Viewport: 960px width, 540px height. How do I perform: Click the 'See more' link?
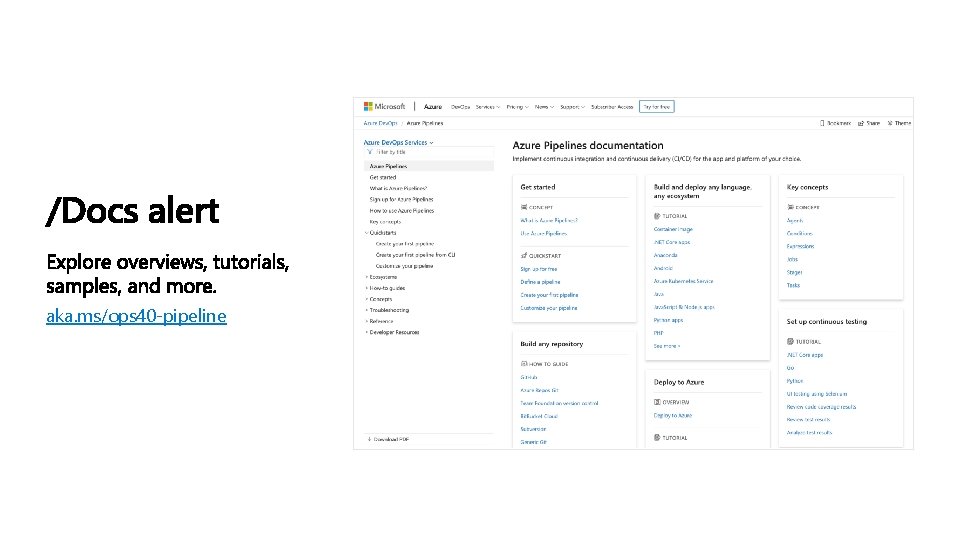point(667,346)
